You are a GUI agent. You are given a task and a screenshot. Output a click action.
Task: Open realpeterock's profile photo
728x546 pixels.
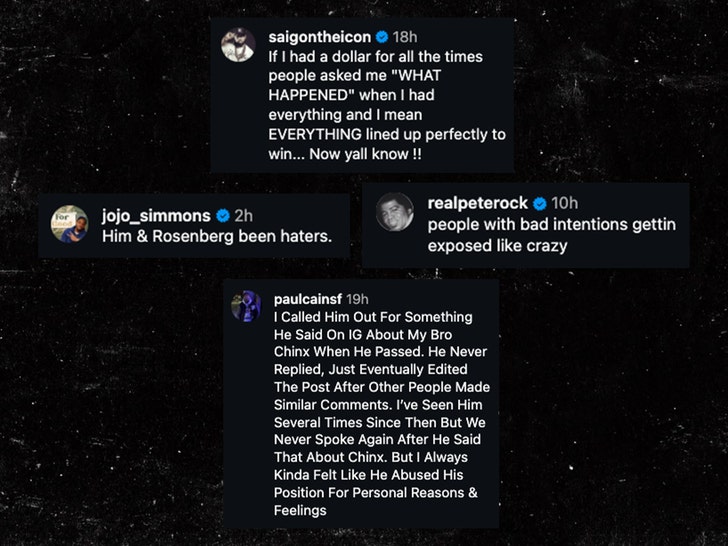(395, 212)
